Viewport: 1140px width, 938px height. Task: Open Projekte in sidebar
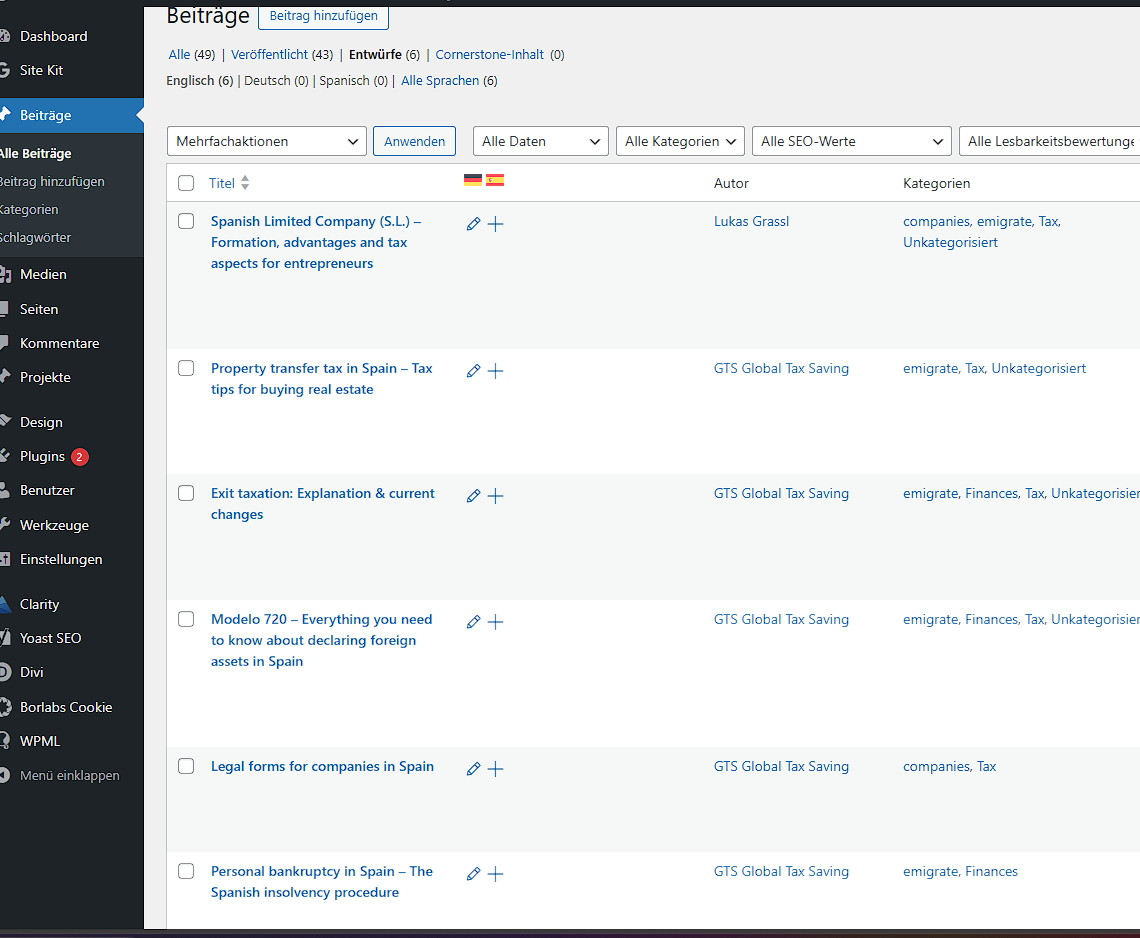[x=45, y=377]
